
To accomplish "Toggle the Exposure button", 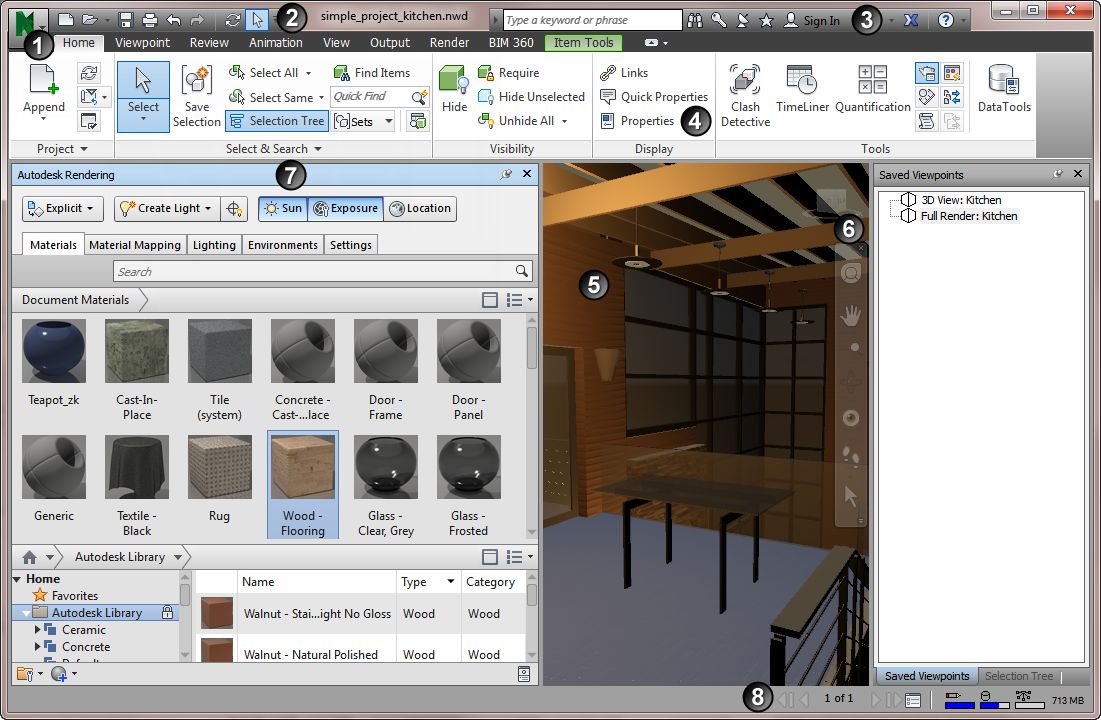I will click(345, 208).
